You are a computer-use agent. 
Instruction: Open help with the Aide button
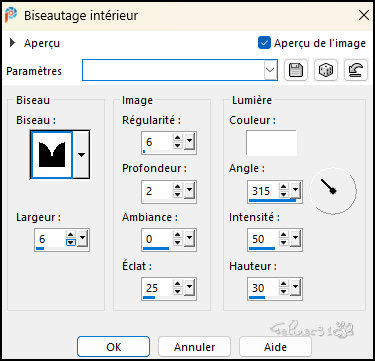click(x=275, y=347)
